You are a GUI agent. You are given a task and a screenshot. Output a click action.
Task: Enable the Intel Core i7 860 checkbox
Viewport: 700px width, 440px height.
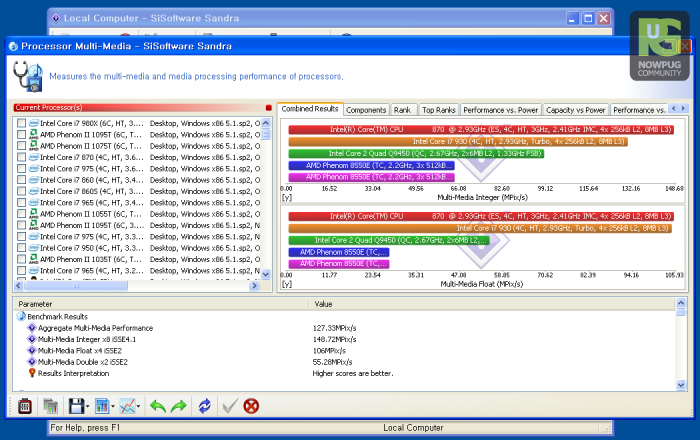(x=21, y=180)
